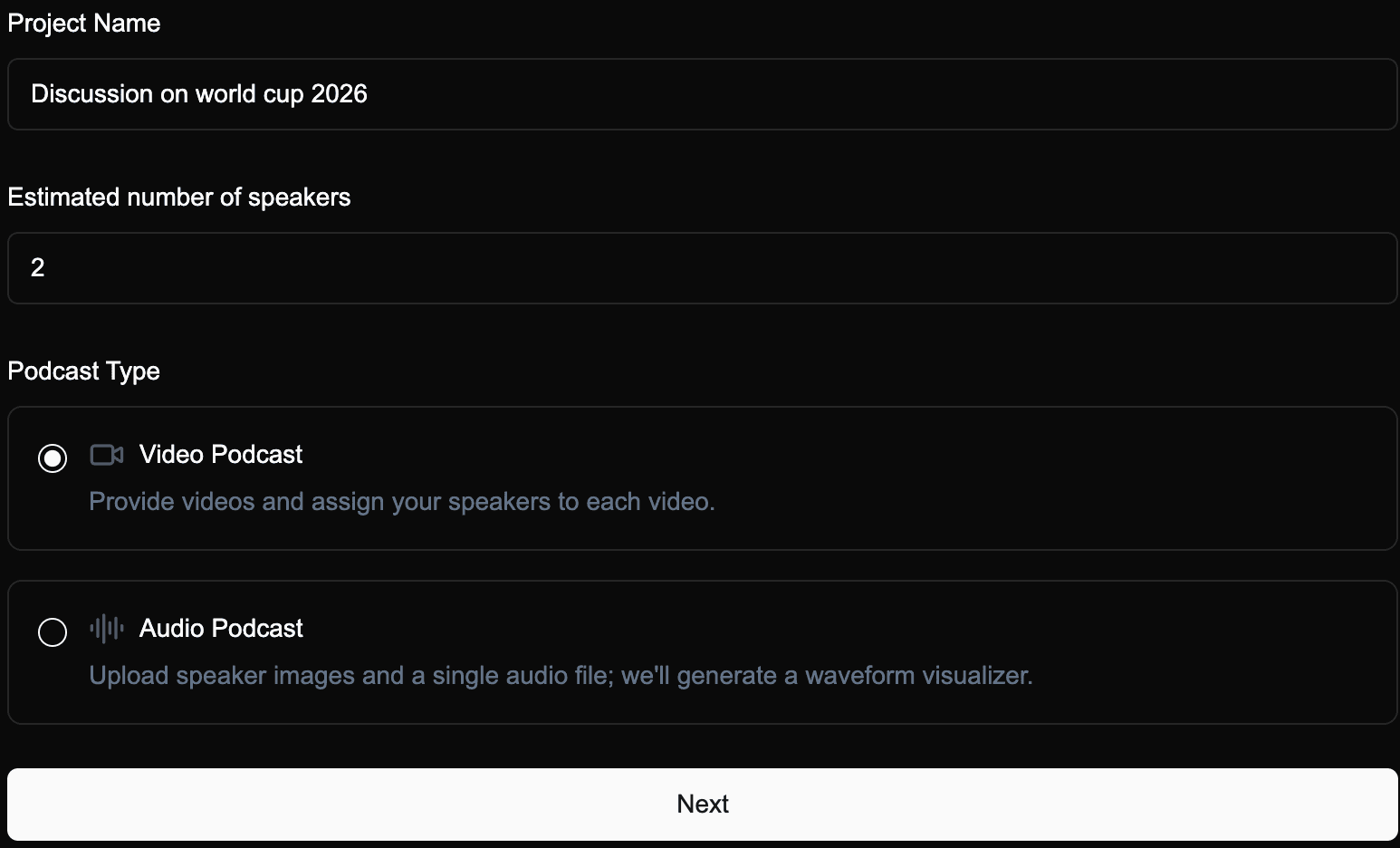Image resolution: width=1400 pixels, height=848 pixels.
Task: Click the Podcast Type heading
Action: [83, 371]
